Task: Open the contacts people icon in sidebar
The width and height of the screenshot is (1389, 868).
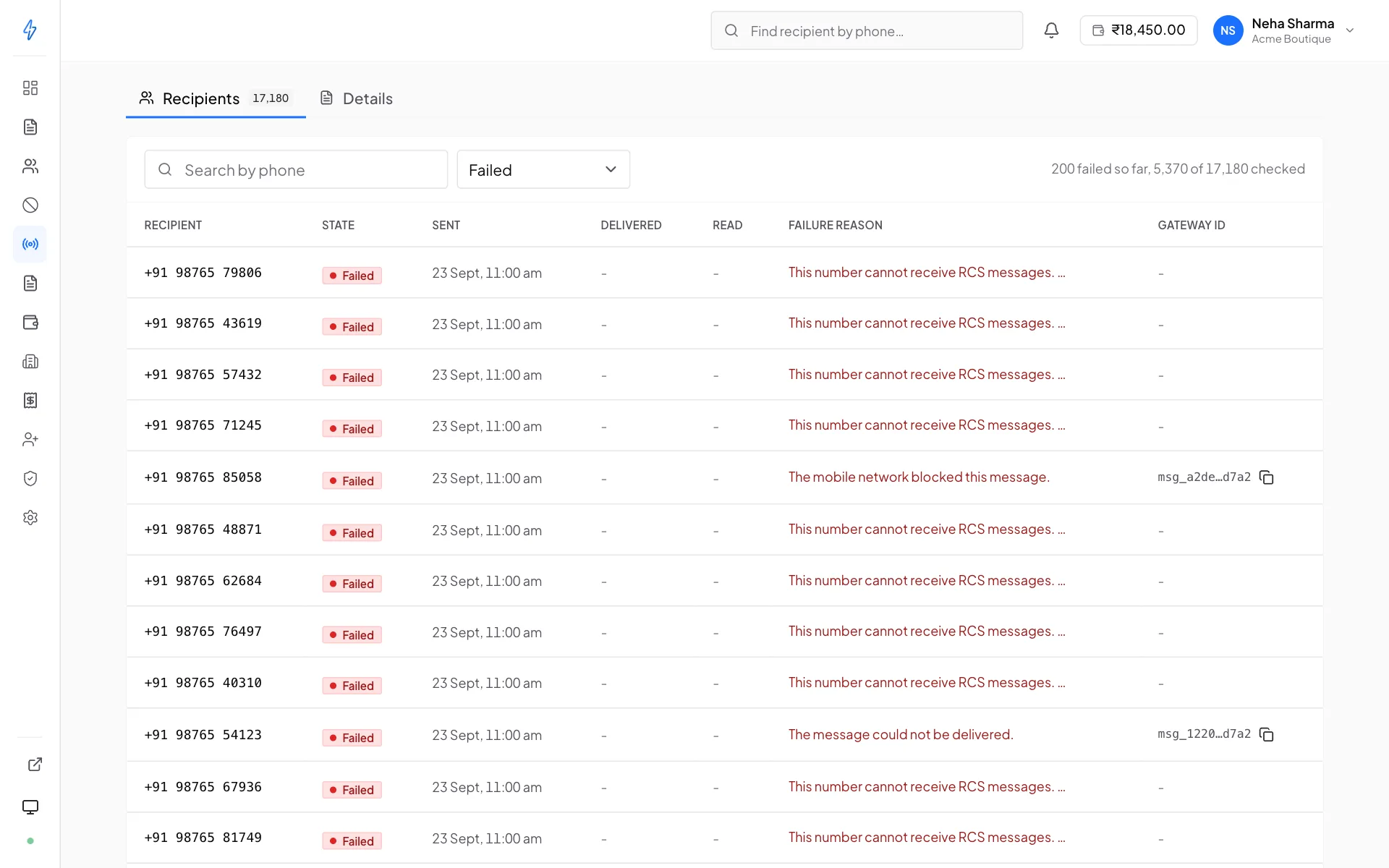Action: (30, 166)
